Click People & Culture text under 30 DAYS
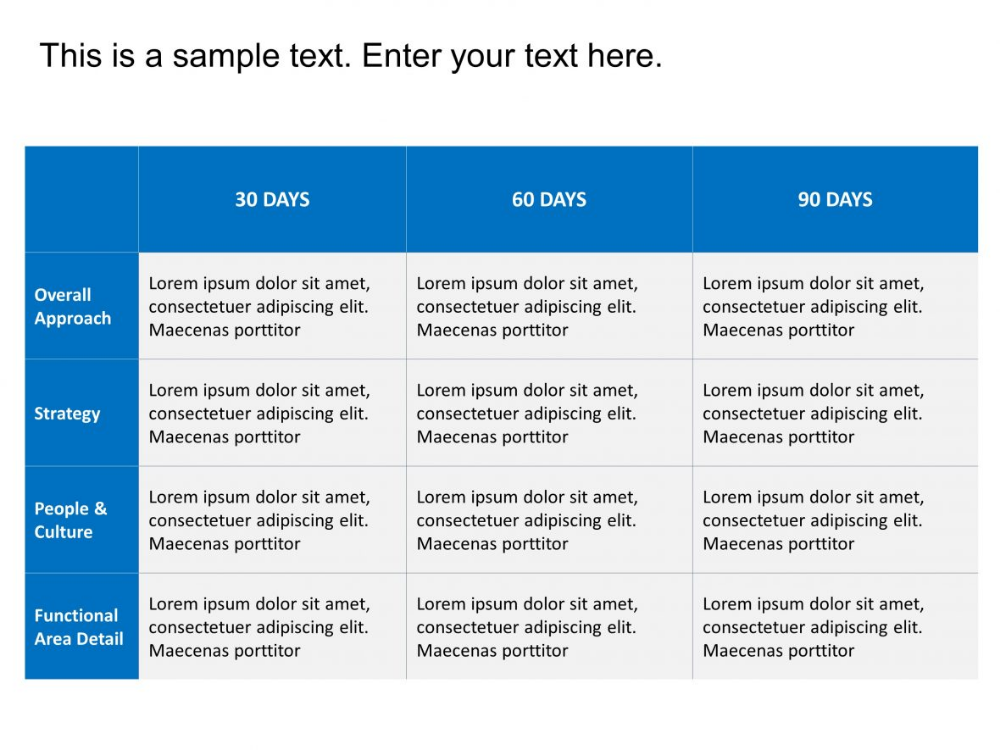The image size is (1000, 750). pos(260,520)
